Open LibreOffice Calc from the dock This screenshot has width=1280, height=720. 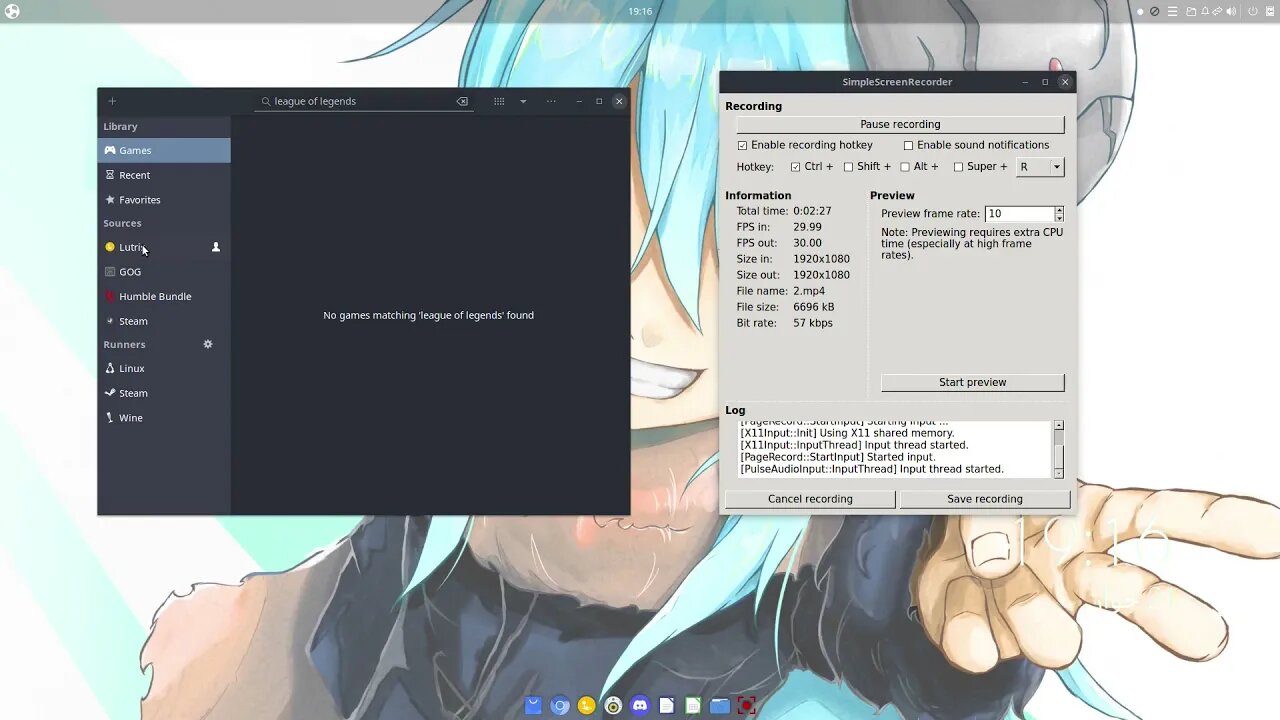[693, 706]
